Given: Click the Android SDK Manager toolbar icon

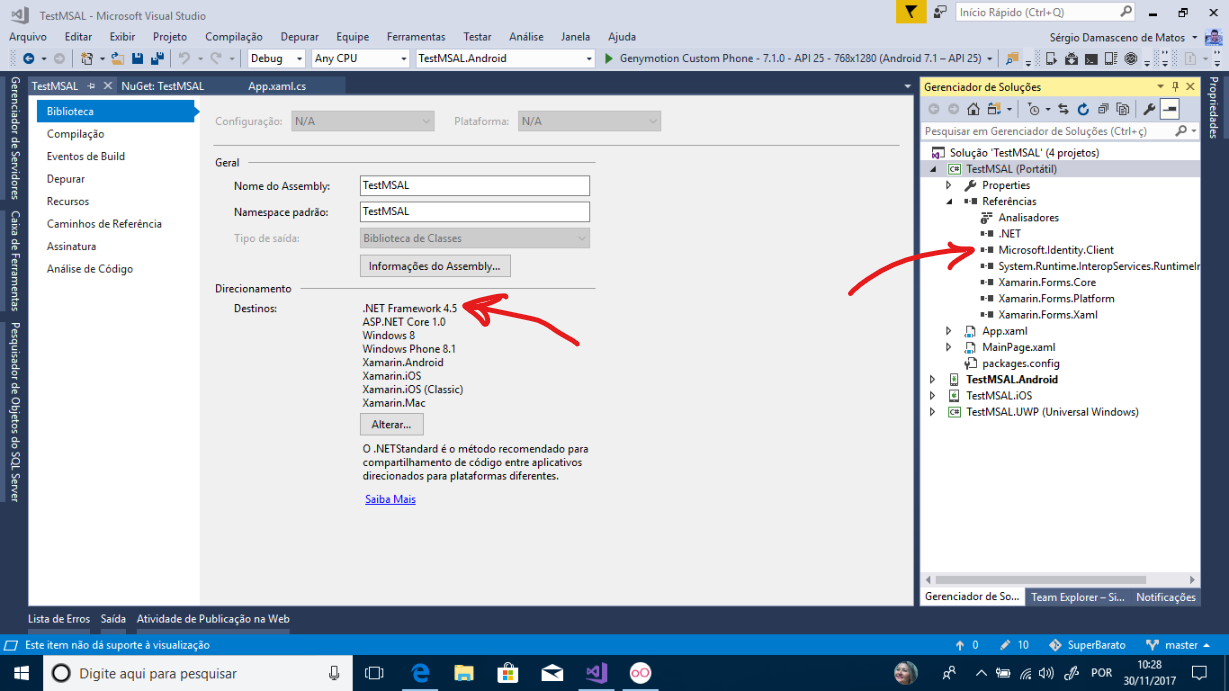Looking at the screenshot, I should (x=1072, y=58).
